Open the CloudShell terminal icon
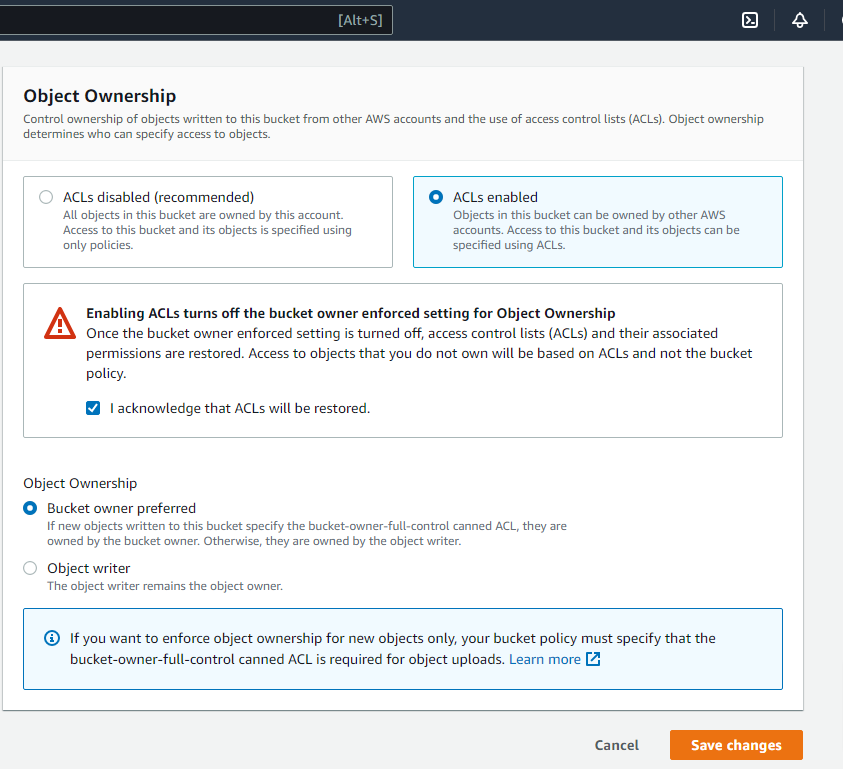The image size is (843, 769). (x=750, y=20)
